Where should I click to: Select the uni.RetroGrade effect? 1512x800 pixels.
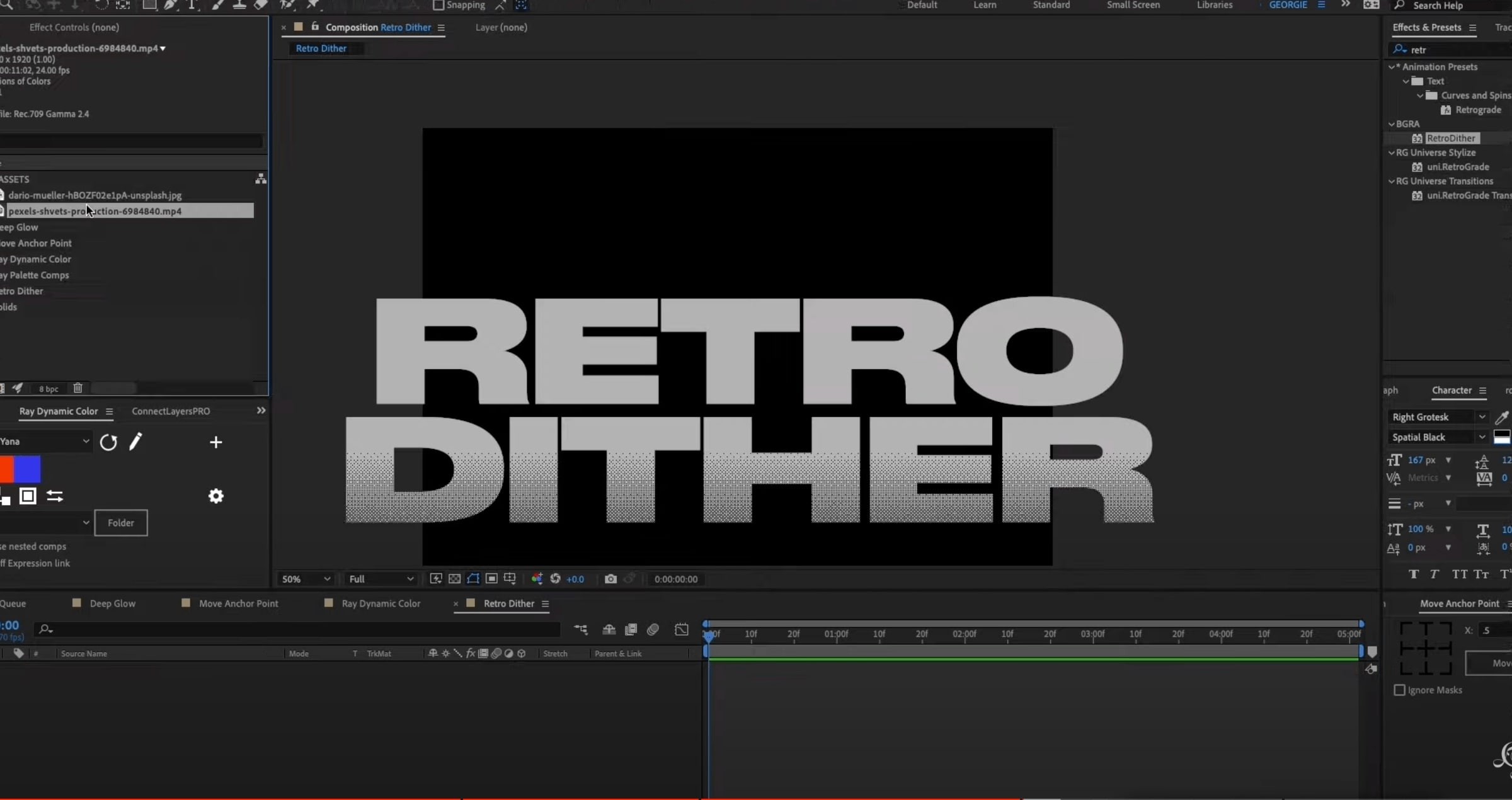[x=1458, y=167]
